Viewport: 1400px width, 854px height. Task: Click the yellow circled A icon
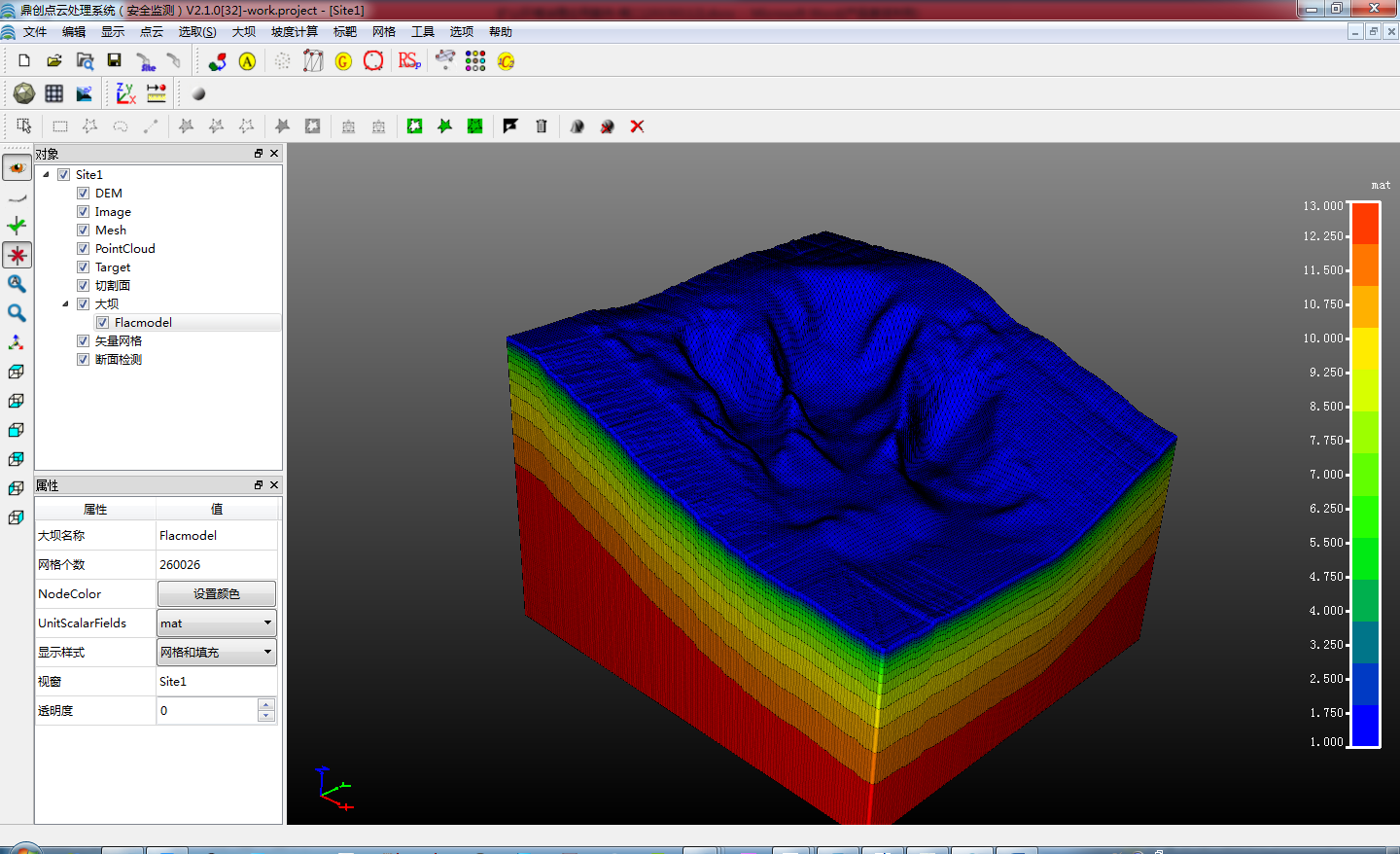247,61
